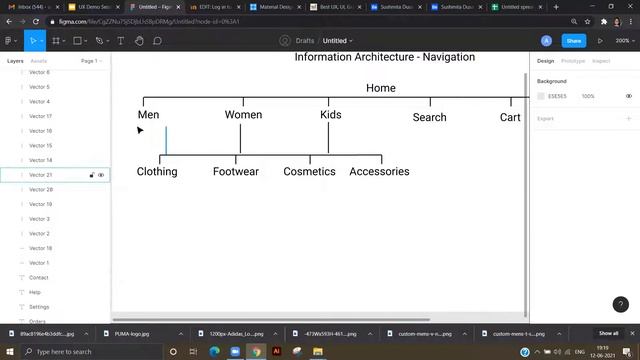640x360 pixels.
Task: Bookmark this page with star icon
Action: point(587,22)
